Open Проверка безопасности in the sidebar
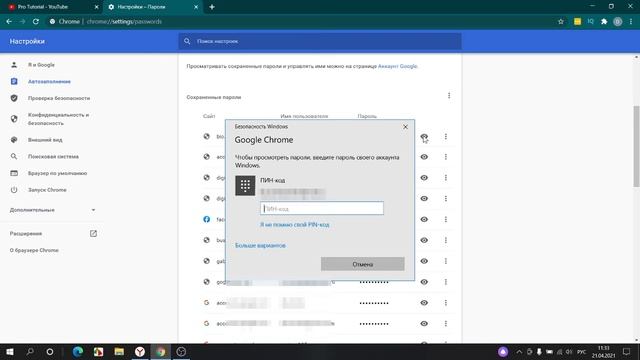Viewport: 640px width, 360px height. [x=59, y=98]
